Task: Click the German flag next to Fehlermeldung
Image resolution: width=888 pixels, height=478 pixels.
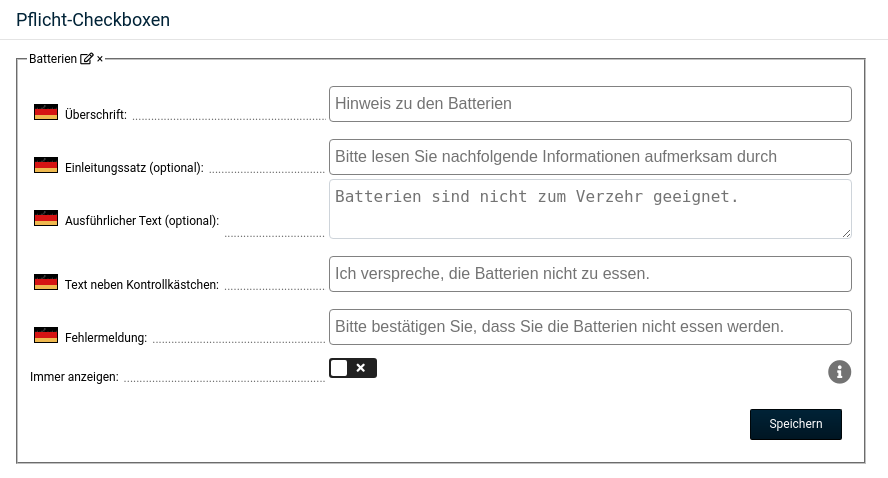Action: coord(46,335)
